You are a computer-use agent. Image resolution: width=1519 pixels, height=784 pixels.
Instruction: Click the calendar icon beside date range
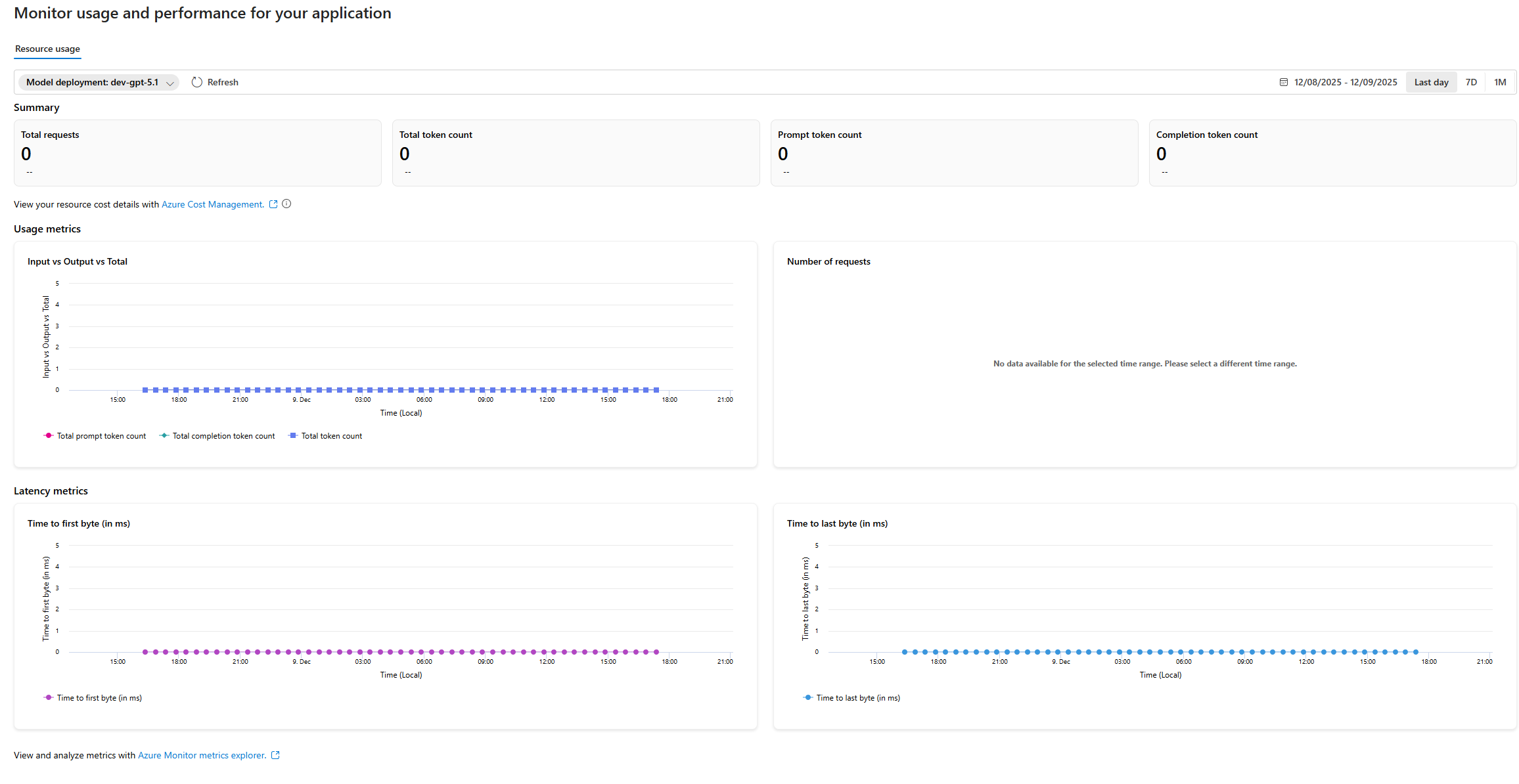1283,82
